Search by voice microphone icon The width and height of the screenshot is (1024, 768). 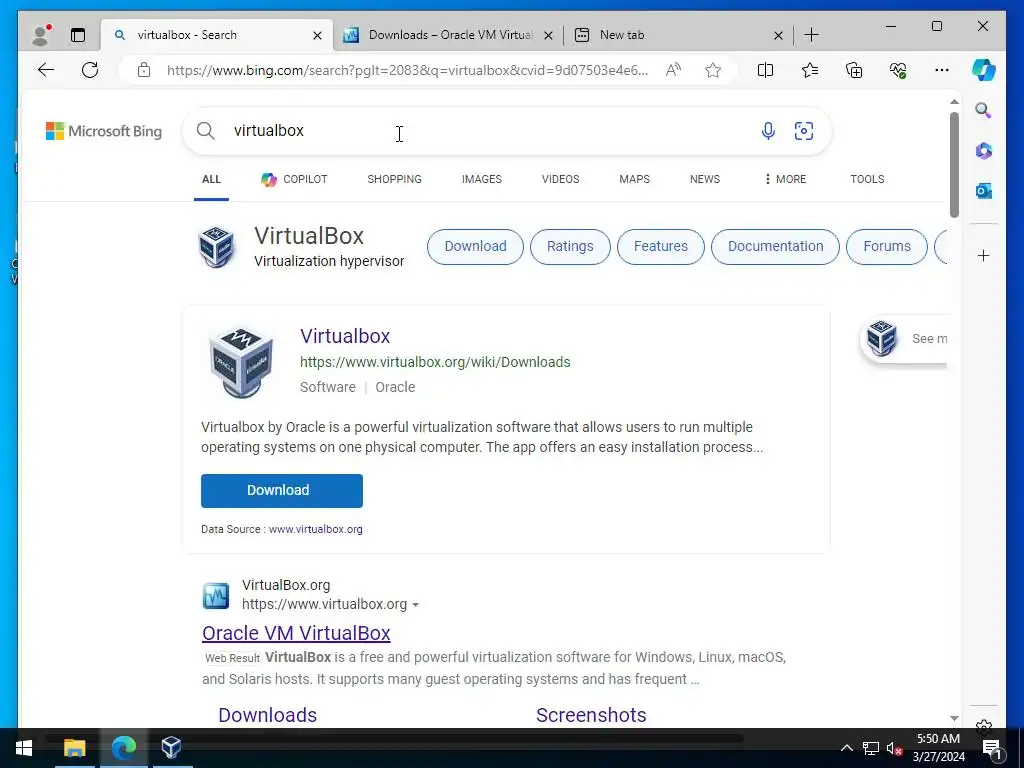[x=768, y=131]
